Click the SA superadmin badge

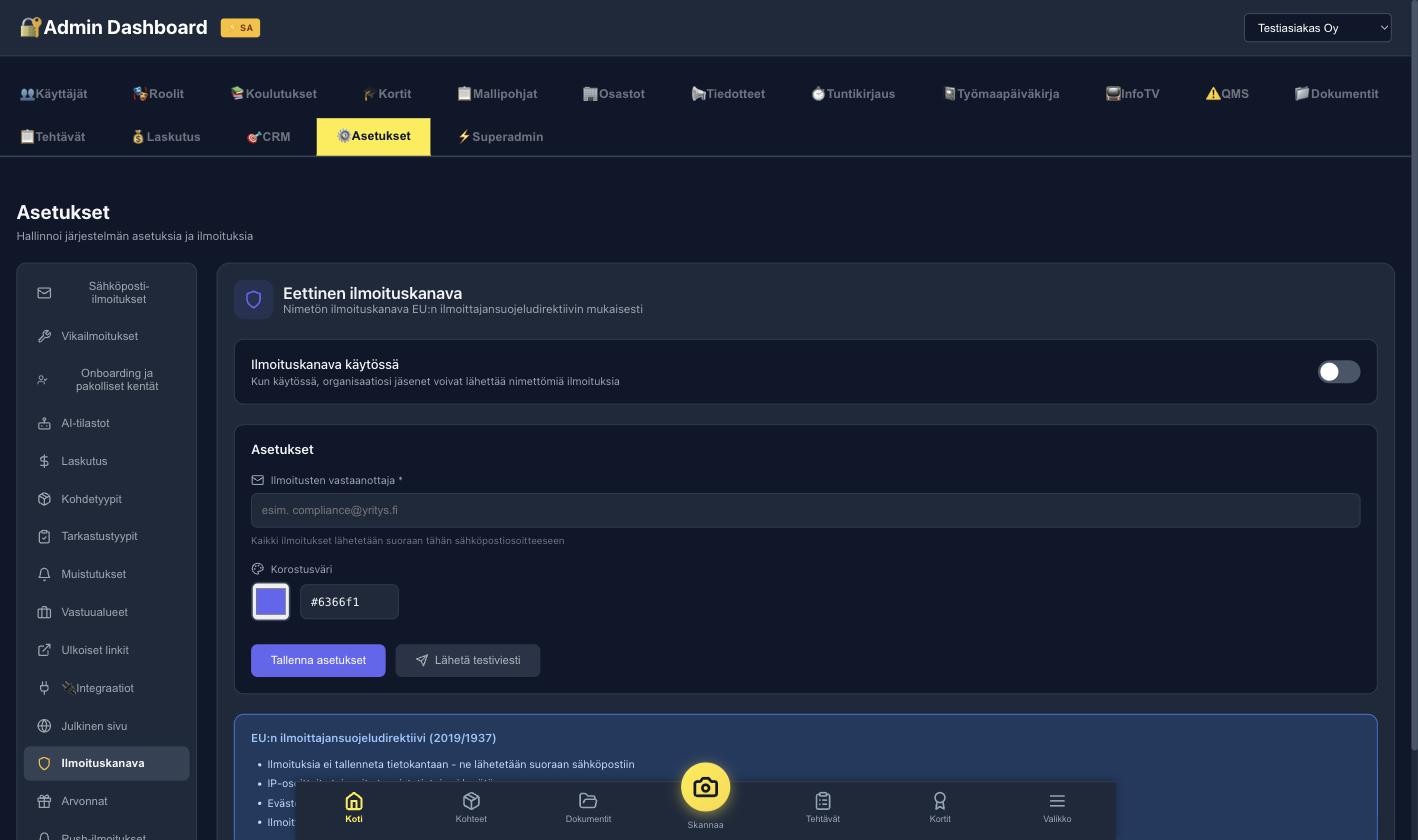point(240,28)
